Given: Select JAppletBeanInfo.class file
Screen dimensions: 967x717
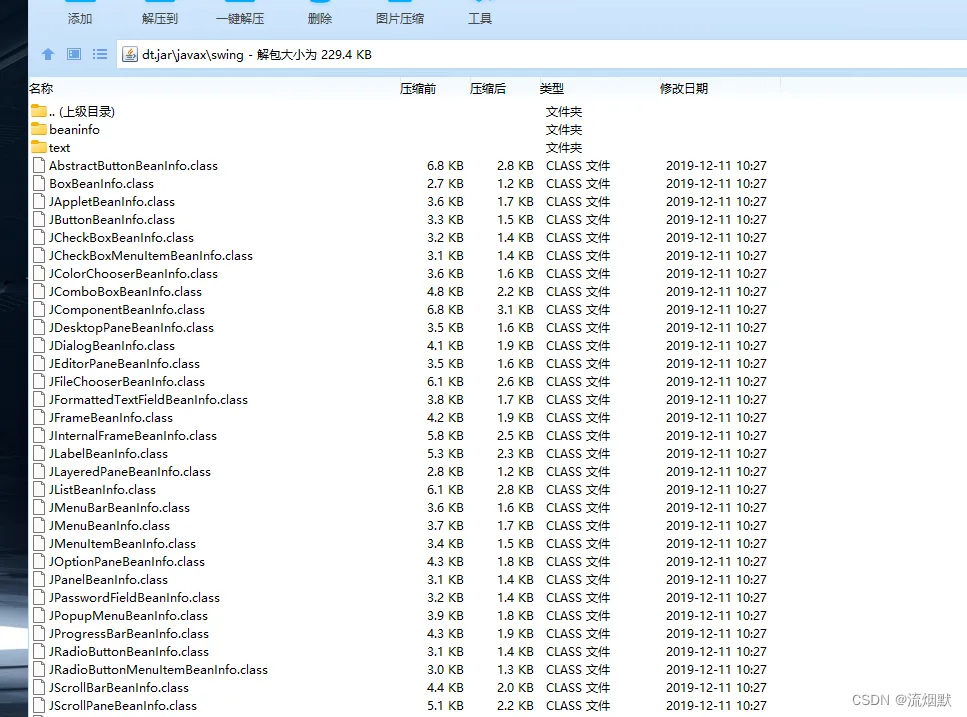Looking at the screenshot, I should click(x=405, y=202).
